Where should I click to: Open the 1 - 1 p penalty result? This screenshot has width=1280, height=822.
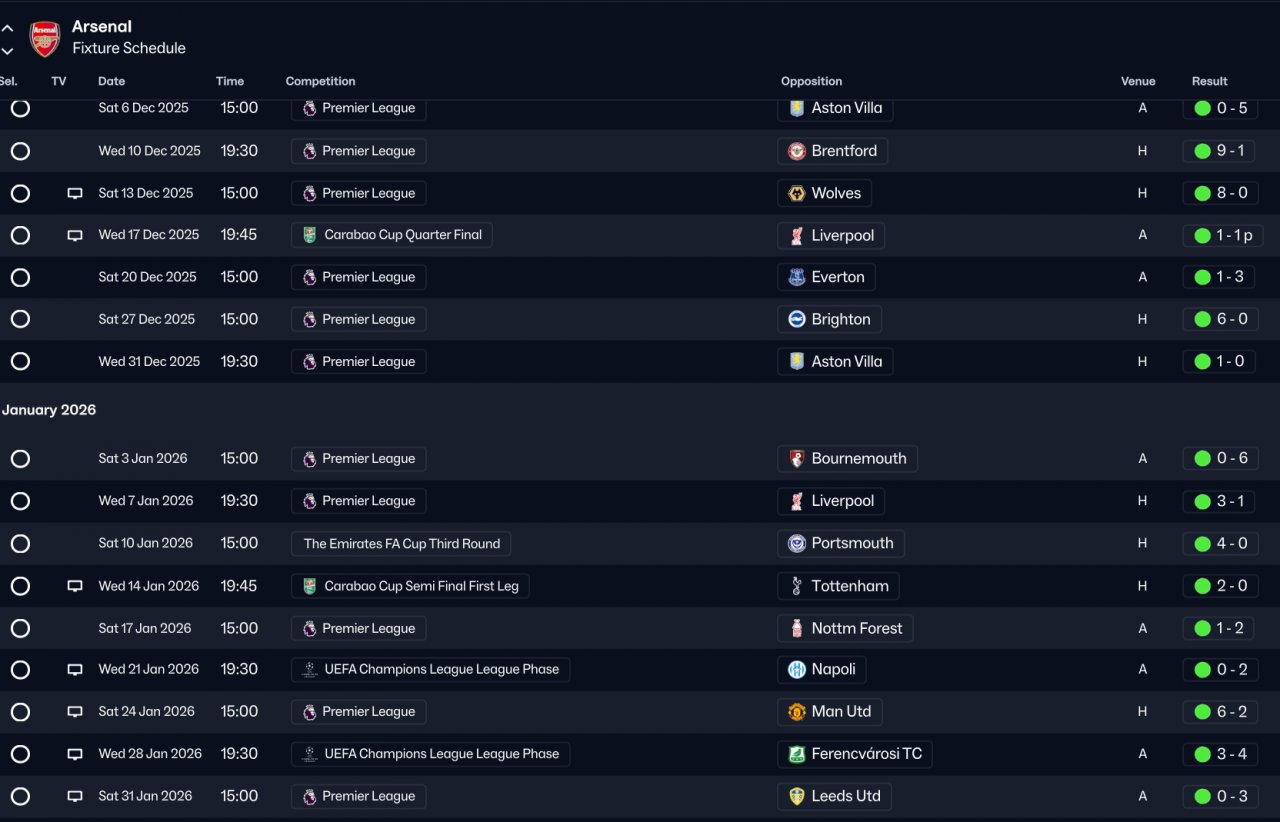(1223, 236)
